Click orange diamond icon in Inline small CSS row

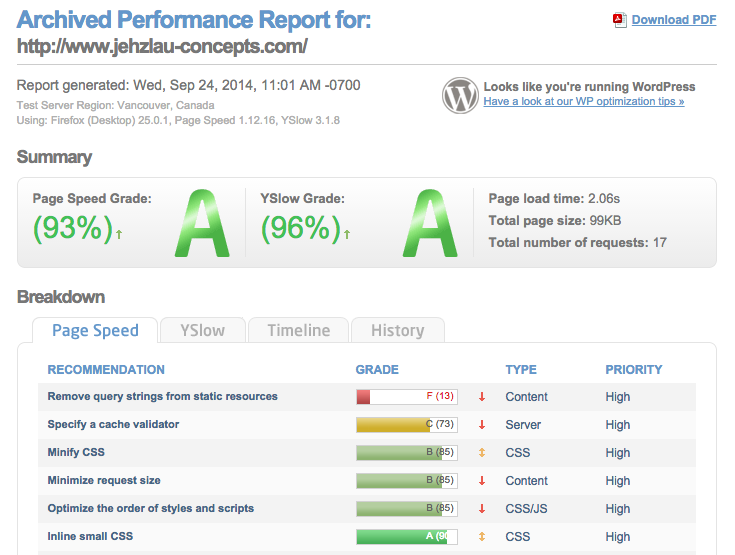pos(482,537)
